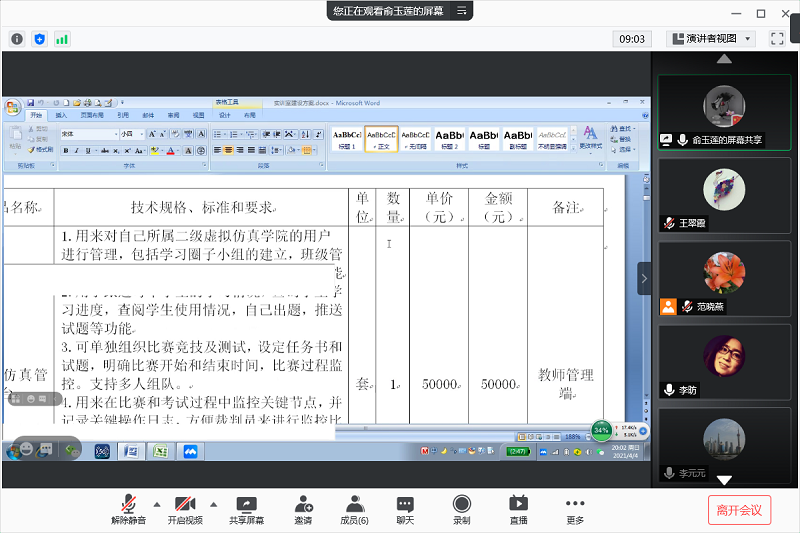Start 直播 live streaming

tap(518, 510)
